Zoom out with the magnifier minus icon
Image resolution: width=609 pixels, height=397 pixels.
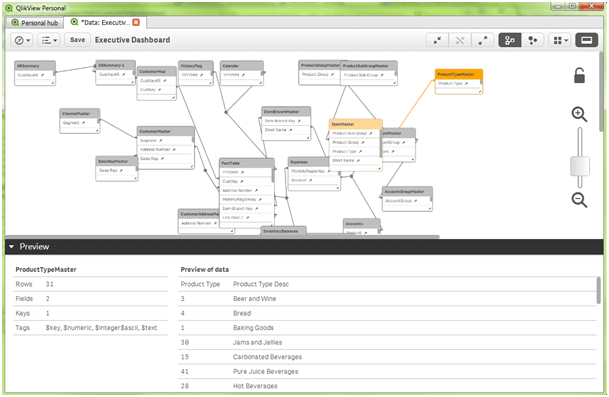point(579,200)
